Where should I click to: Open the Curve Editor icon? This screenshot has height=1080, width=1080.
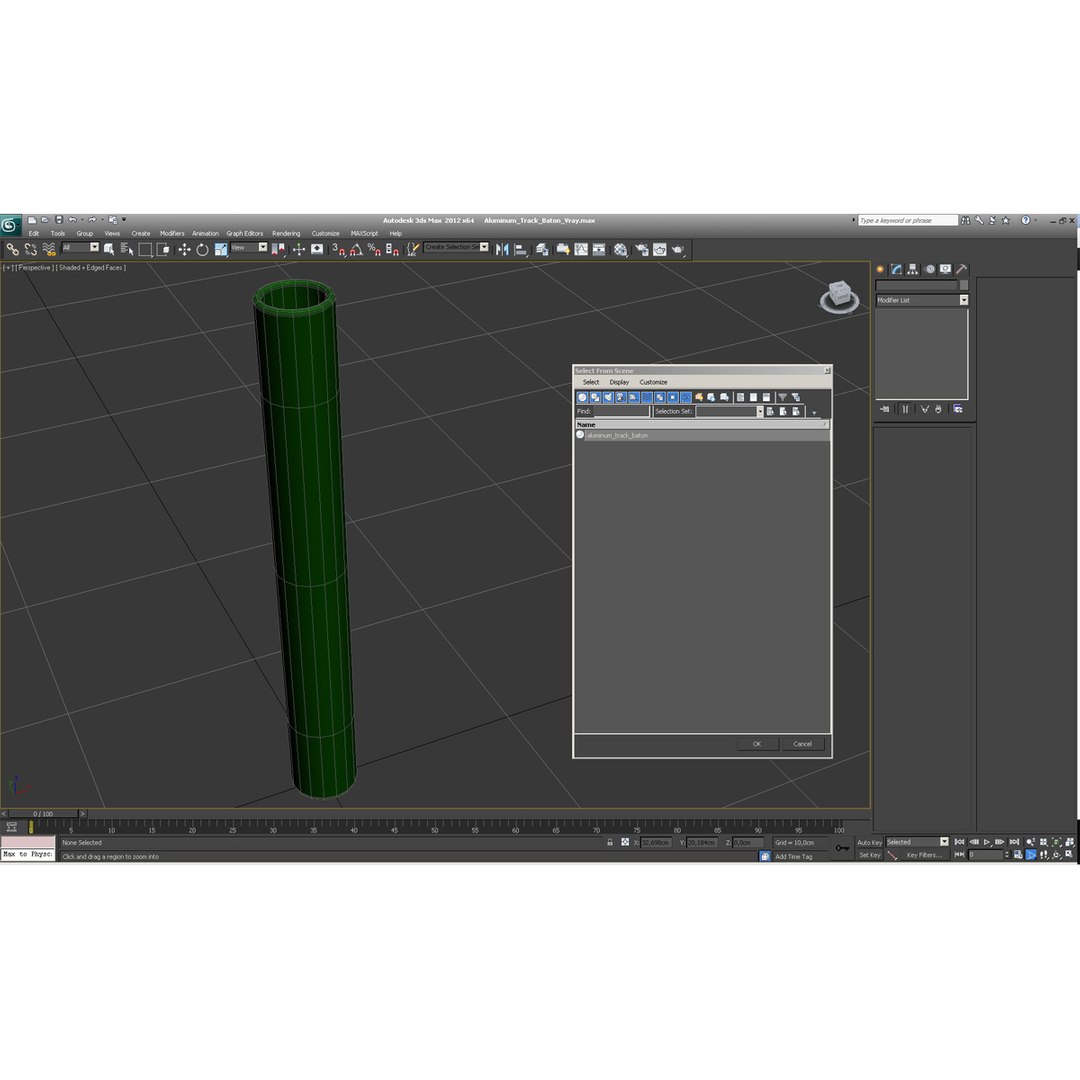(581, 249)
